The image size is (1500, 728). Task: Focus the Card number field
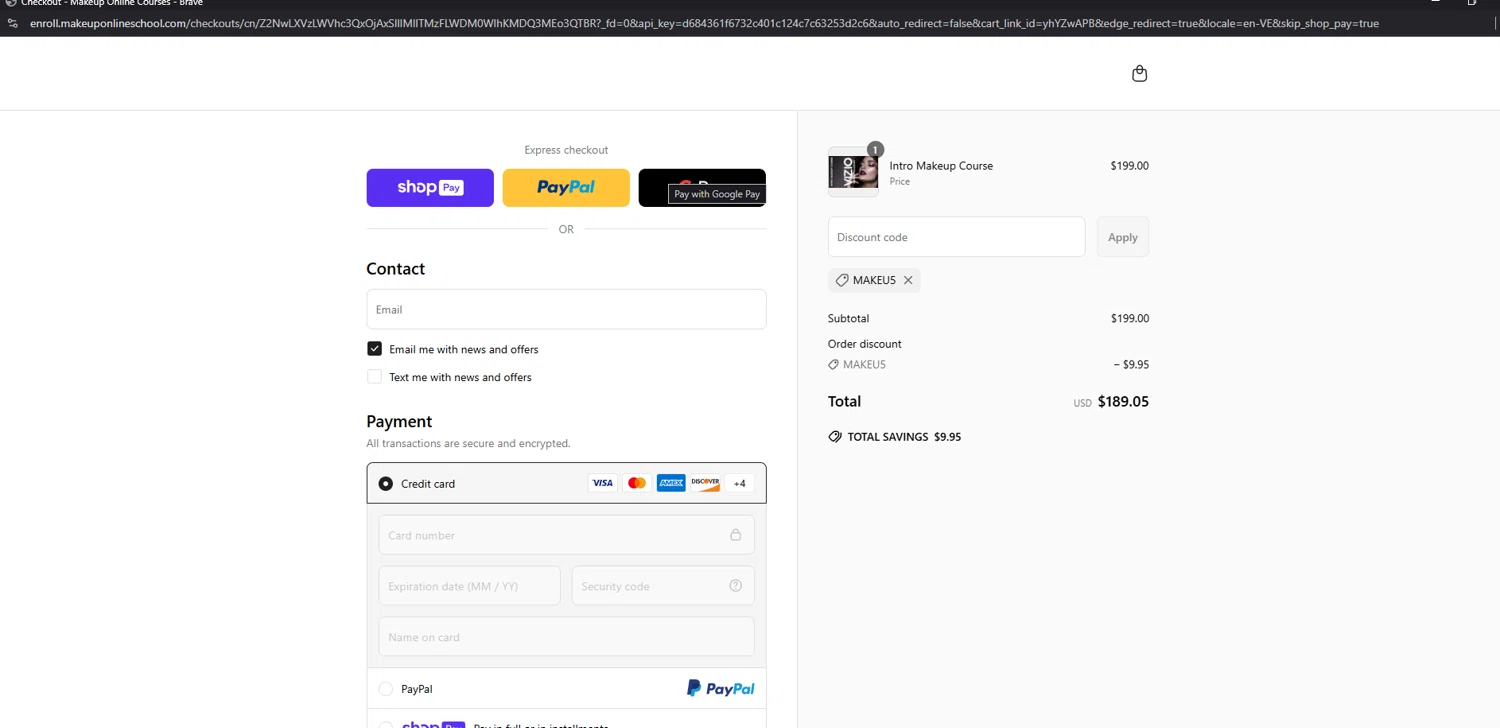pyautogui.click(x=566, y=535)
